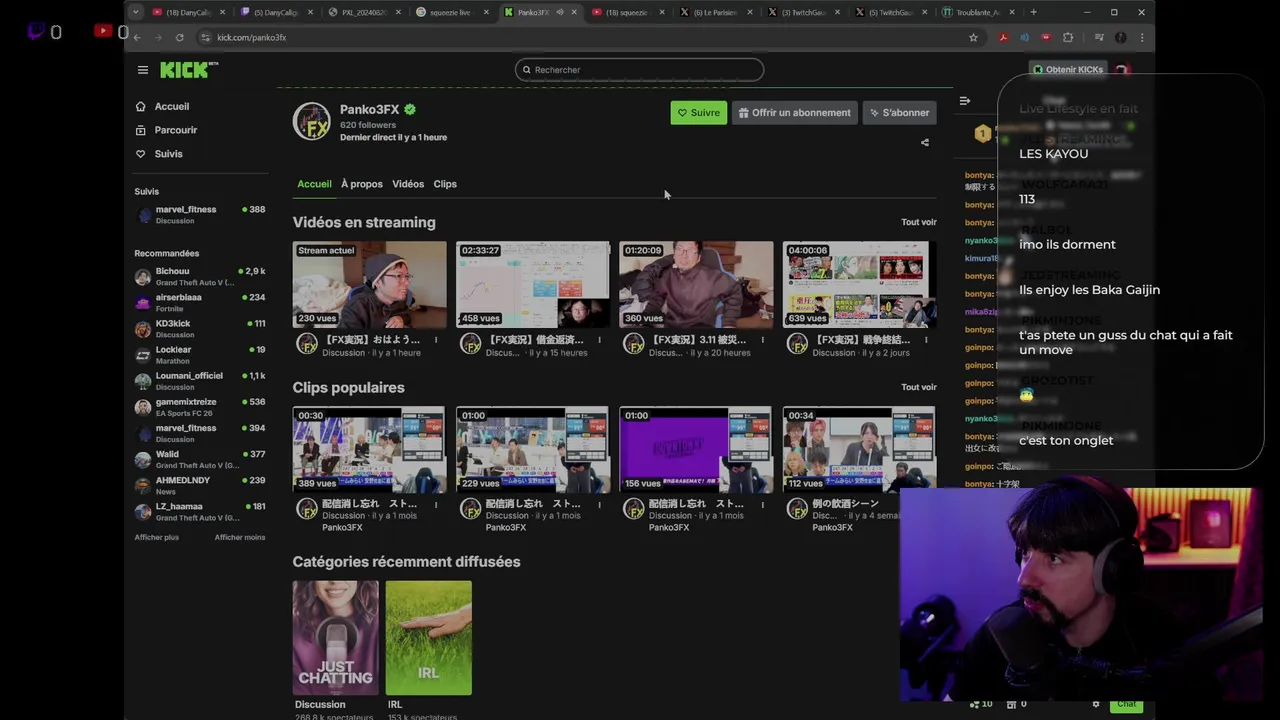The width and height of the screenshot is (1280, 720).
Task: Expand the list with Afficher plus
Action: tap(157, 537)
